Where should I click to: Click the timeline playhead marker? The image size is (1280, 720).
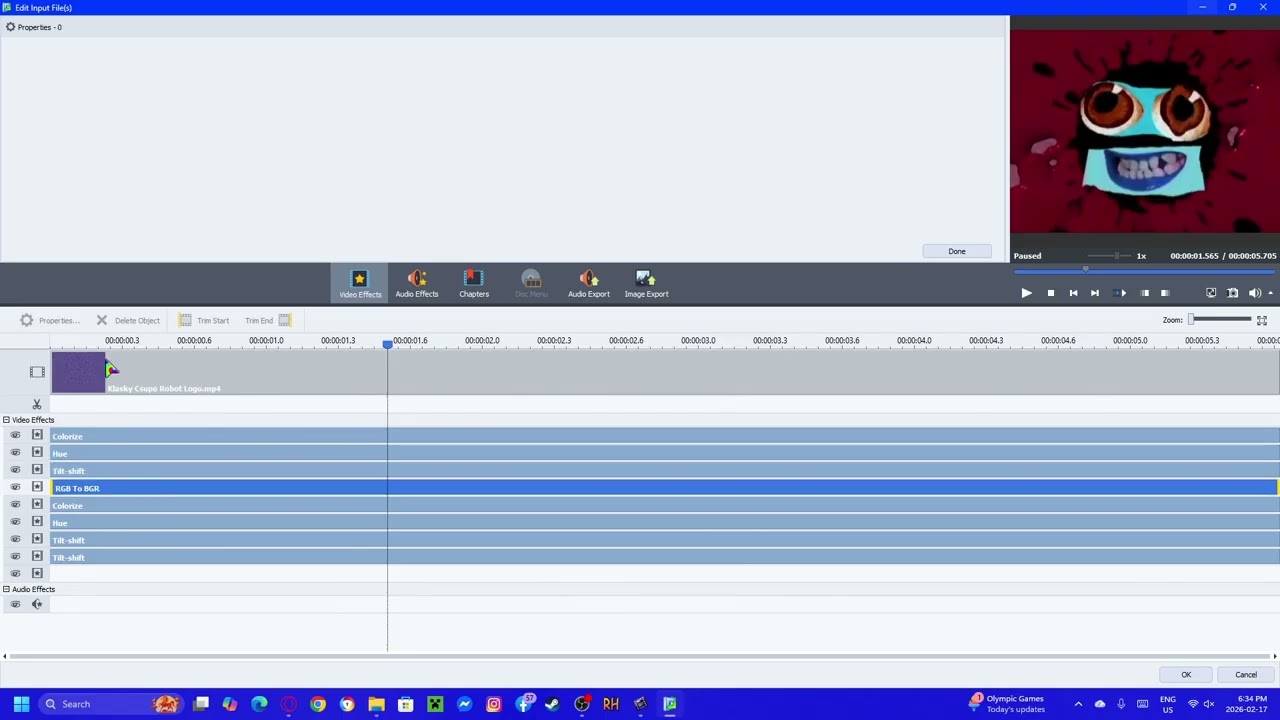[387, 344]
